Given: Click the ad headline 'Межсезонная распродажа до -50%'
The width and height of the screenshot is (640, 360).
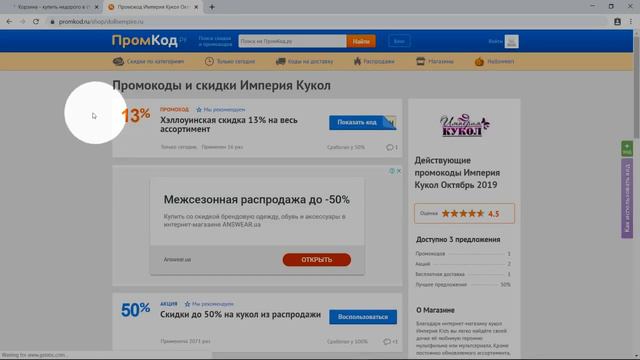Looking at the screenshot, I should (257, 200).
